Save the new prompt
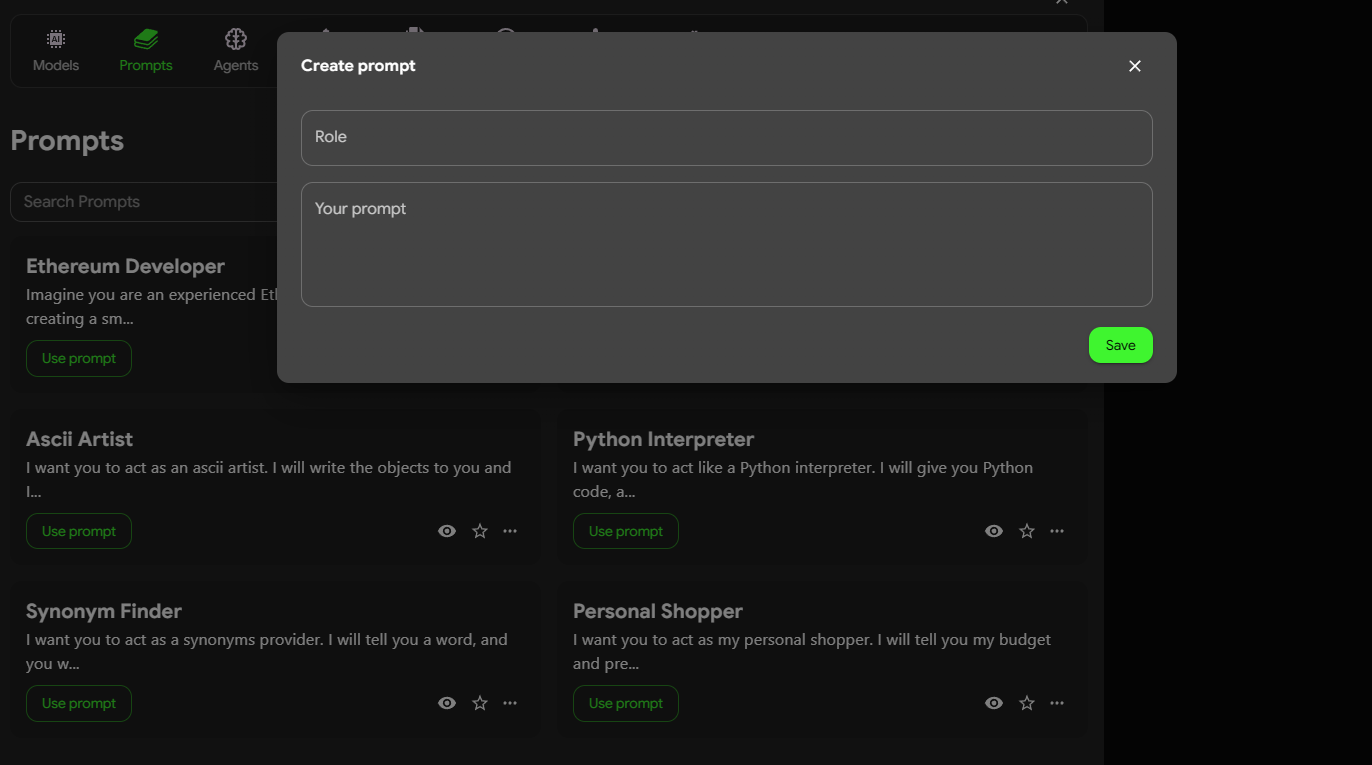The width and height of the screenshot is (1372, 765). click(x=1120, y=344)
